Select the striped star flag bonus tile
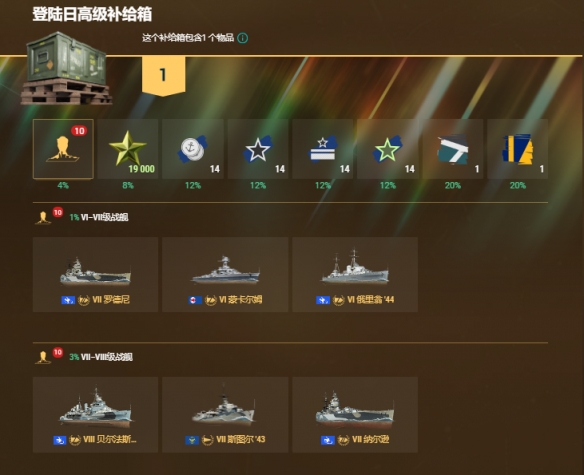 click(x=323, y=149)
